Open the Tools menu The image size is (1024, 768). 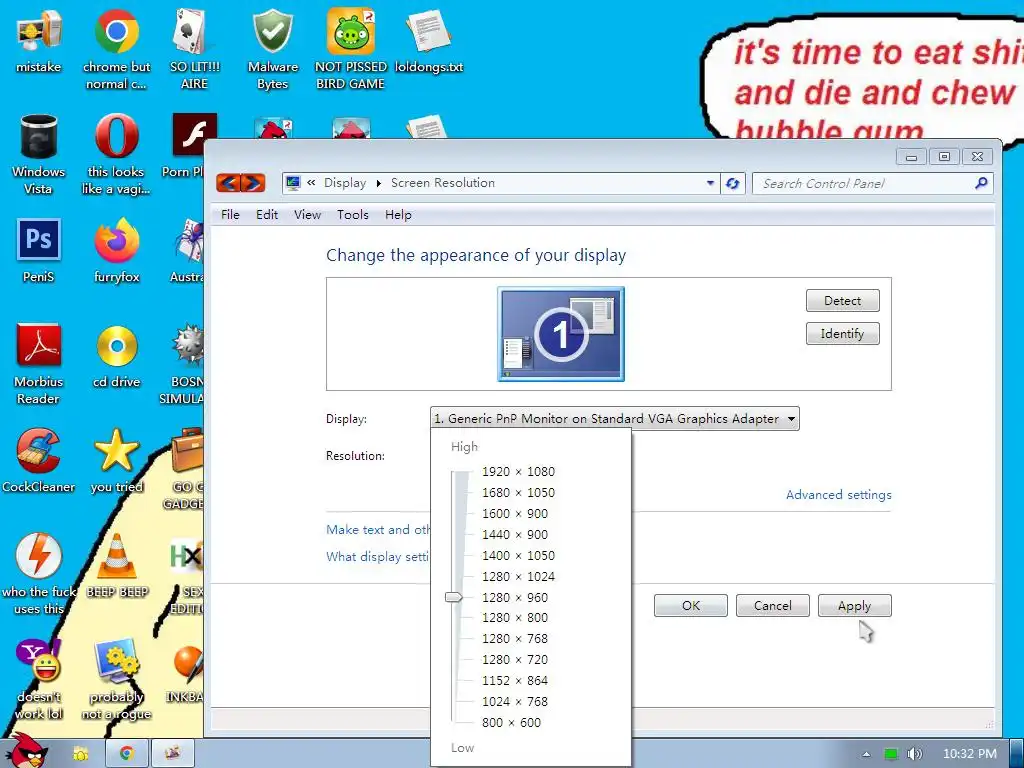click(x=353, y=215)
